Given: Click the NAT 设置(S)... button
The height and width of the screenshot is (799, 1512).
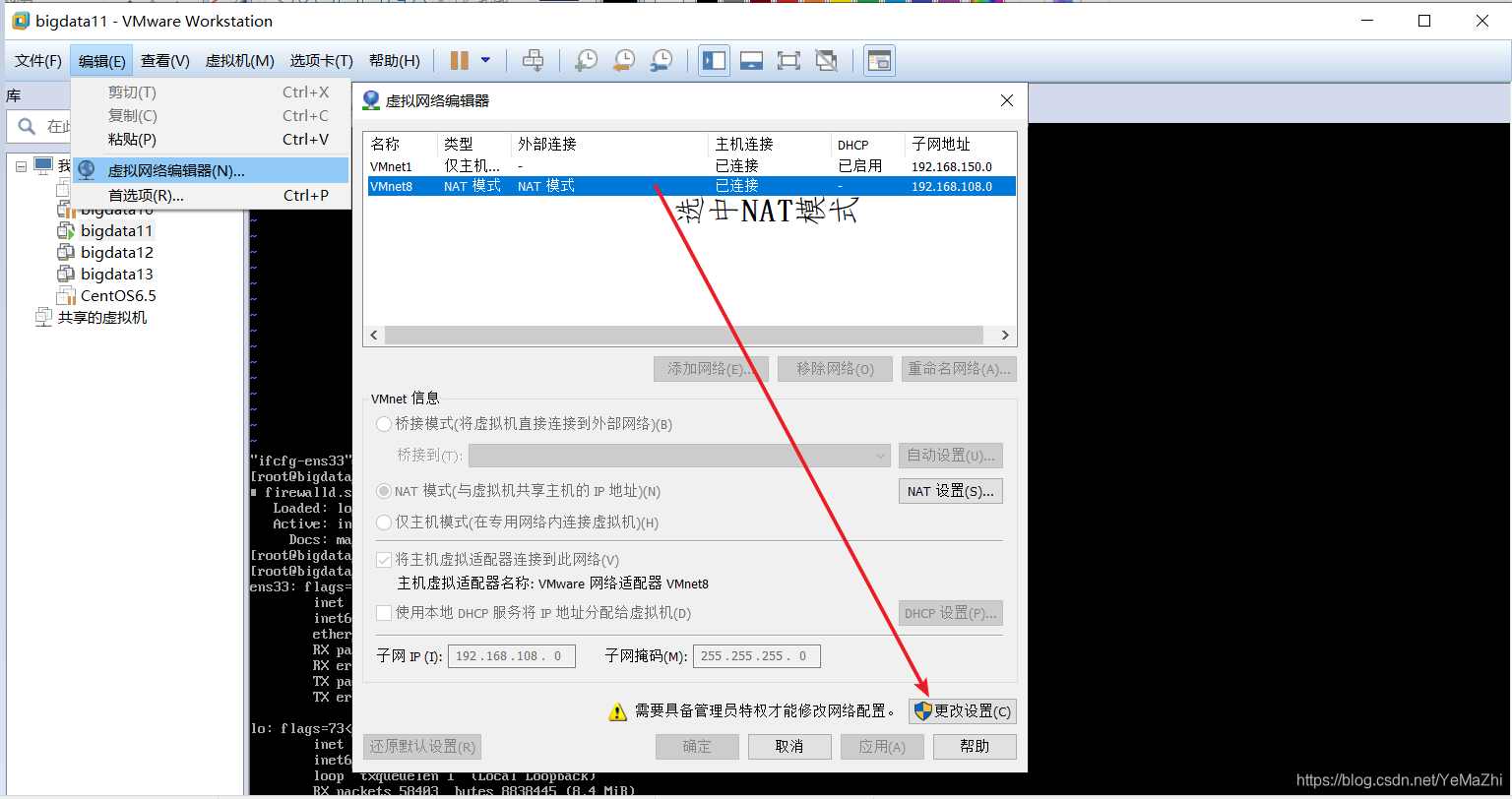Looking at the screenshot, I should [x=950, y=490].
